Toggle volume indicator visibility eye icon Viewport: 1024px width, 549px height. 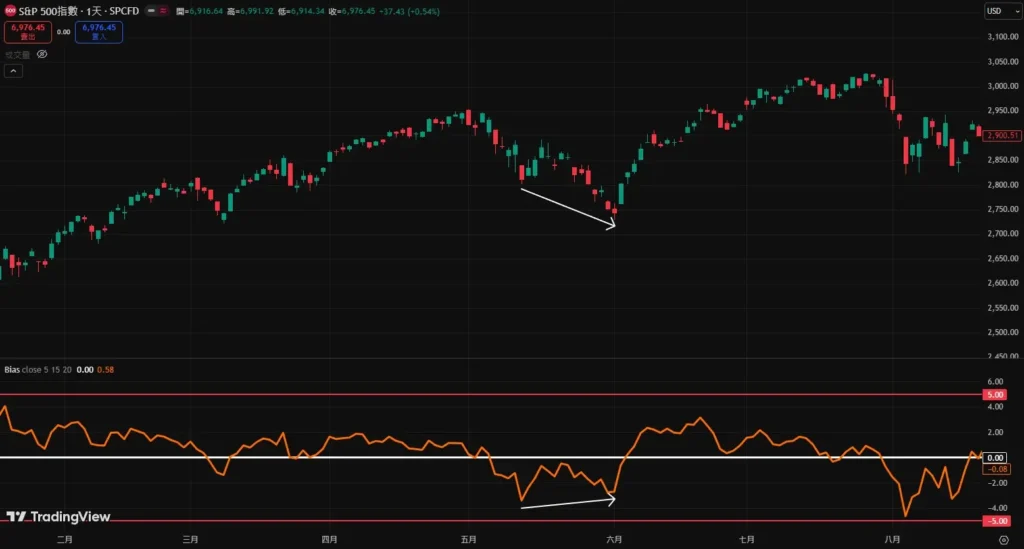pos(41,55)
